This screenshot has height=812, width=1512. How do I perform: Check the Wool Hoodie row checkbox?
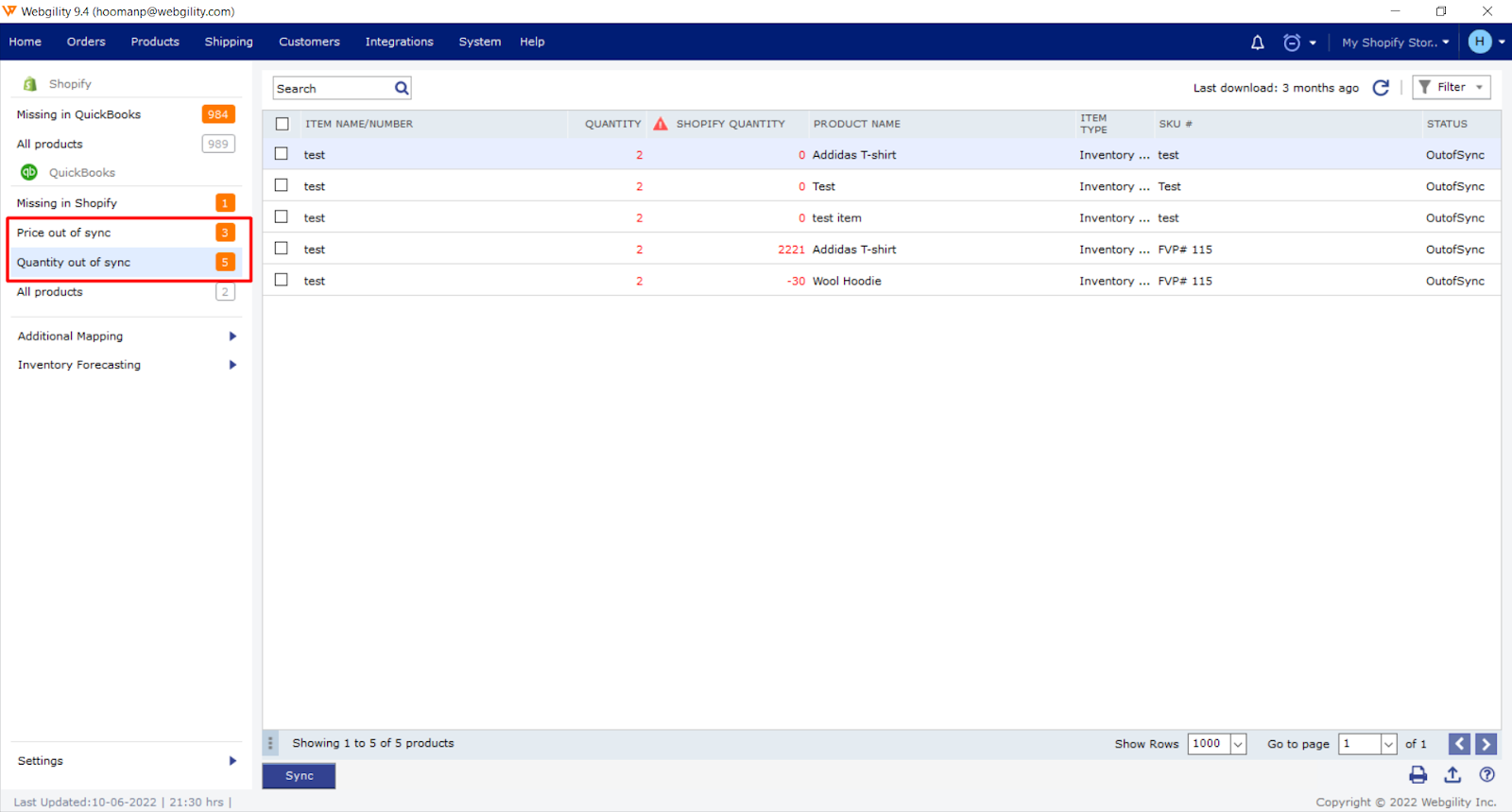click(282, 280)
